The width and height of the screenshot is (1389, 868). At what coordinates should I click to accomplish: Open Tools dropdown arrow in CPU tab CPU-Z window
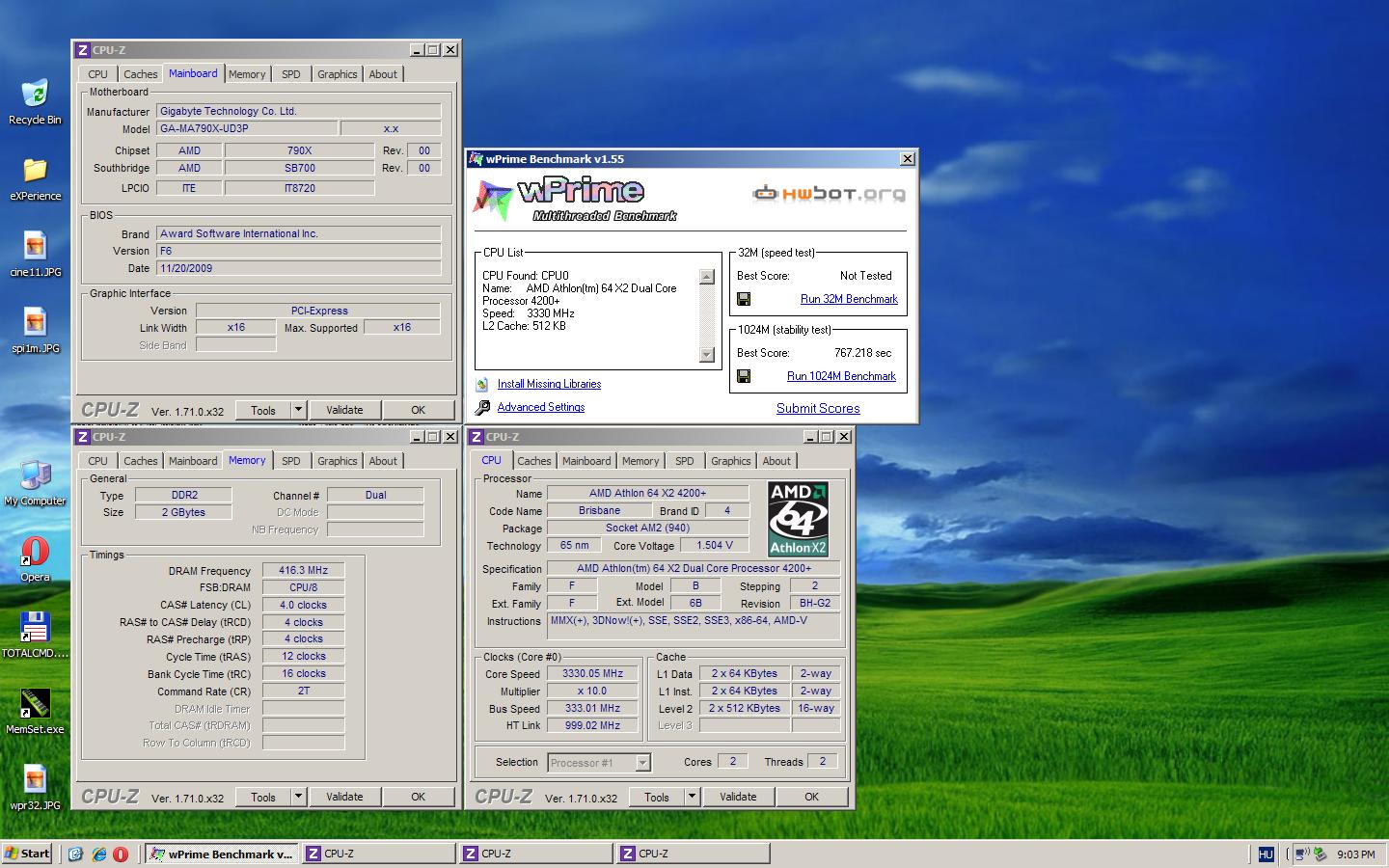[x=692, y=797]
